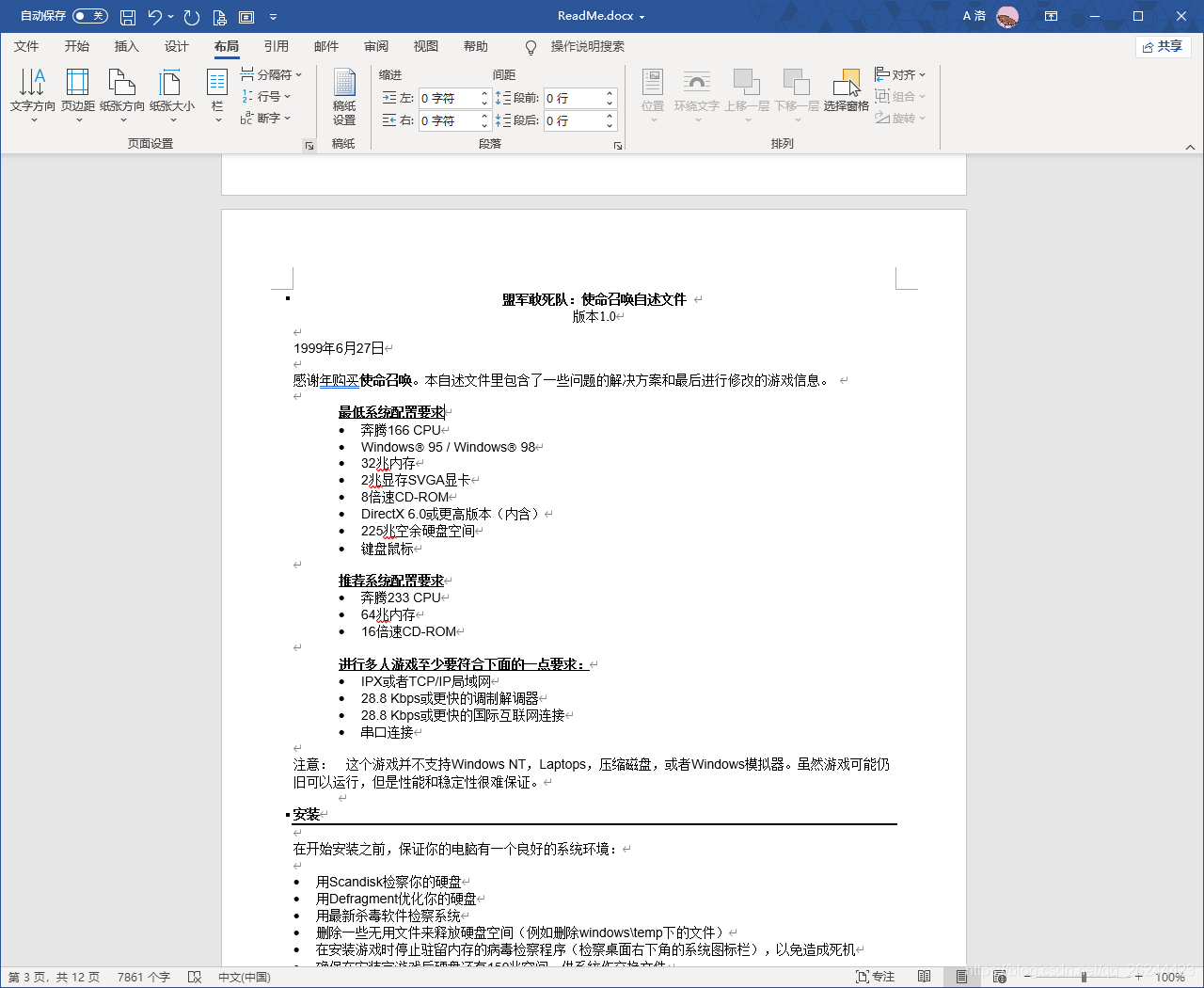Viewport: 1204px width, 988px height.
Task: Switch to print layout view icon
Action: [961, 977]
